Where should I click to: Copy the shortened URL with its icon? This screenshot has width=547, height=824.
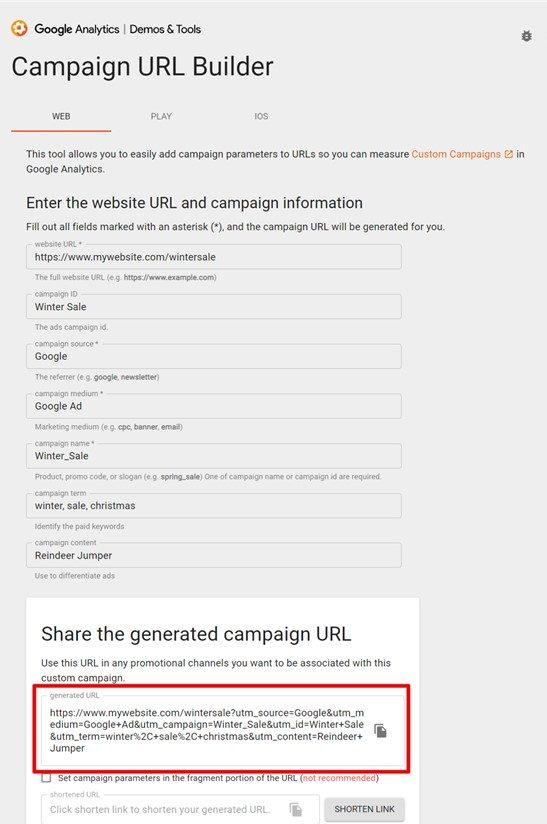(296, 809)
